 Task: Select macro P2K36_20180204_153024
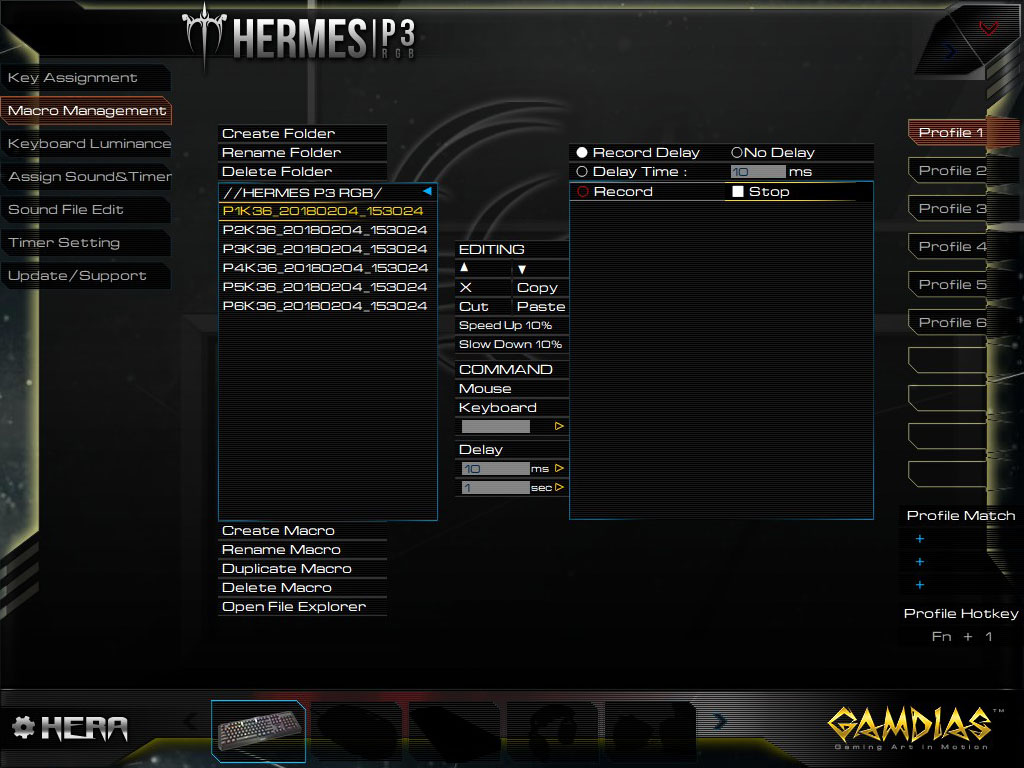[327, 230]
